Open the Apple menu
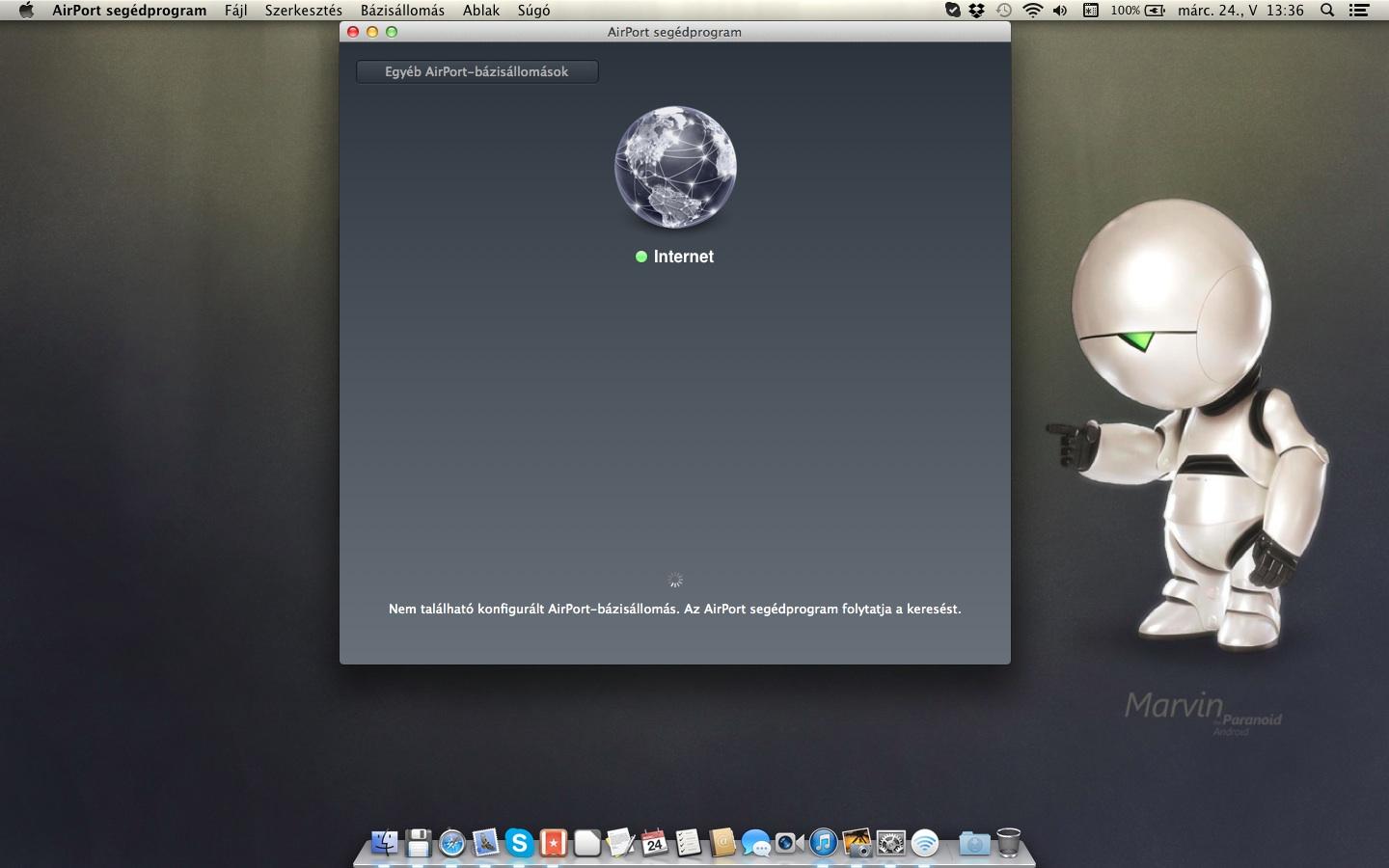The image size is (1389, 868). click(x=26, y=11)
